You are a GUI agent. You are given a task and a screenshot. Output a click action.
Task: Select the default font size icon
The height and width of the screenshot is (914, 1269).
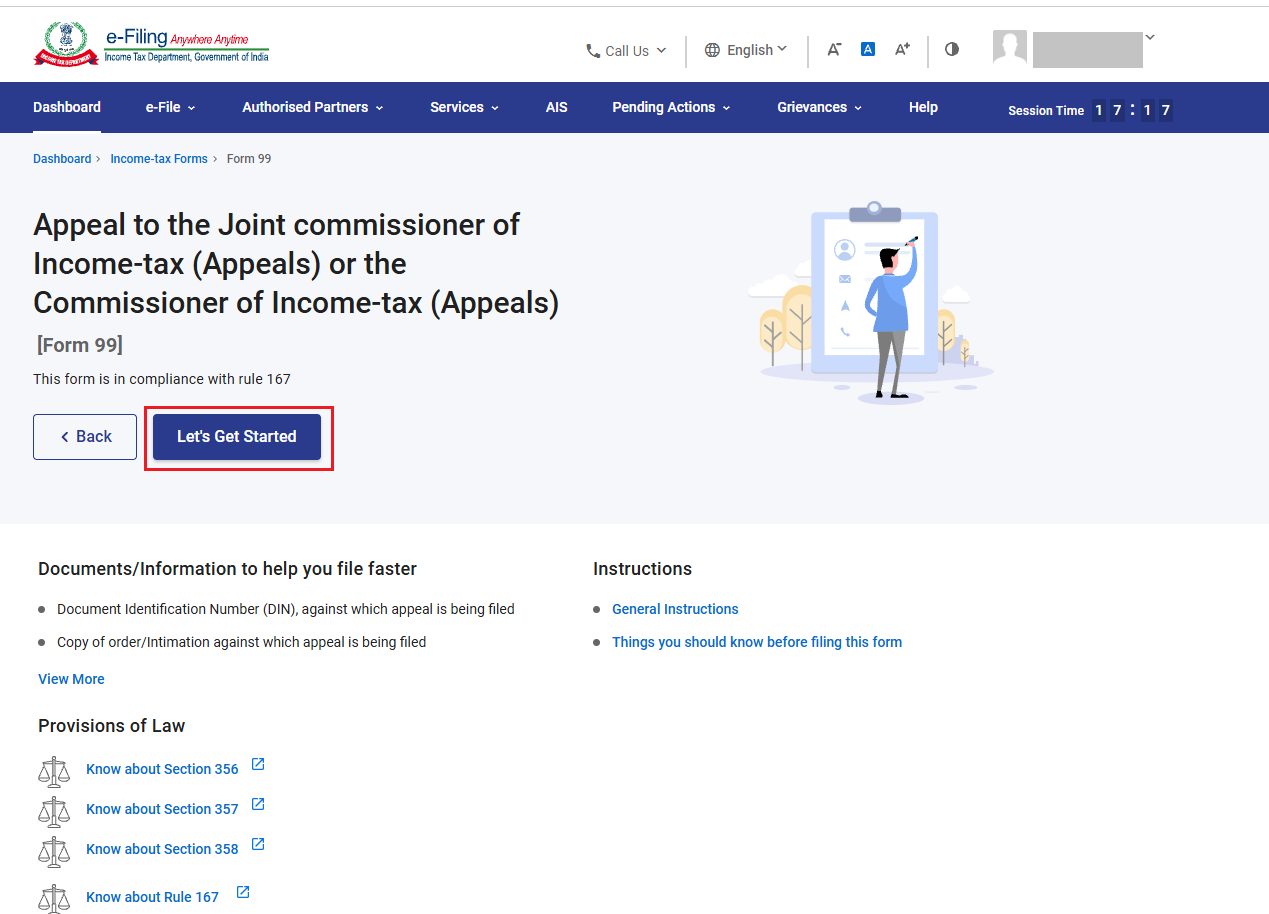click(x=868, y=49)
